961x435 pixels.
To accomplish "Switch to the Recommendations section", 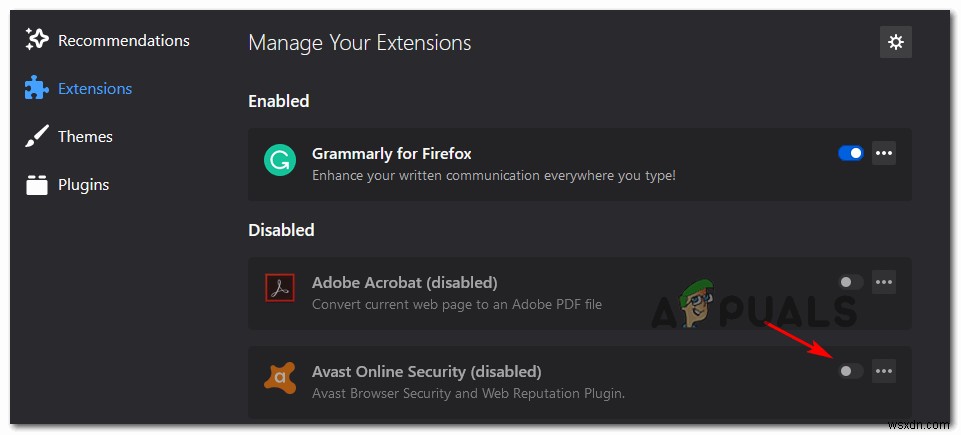I will [x=123, y=41].
